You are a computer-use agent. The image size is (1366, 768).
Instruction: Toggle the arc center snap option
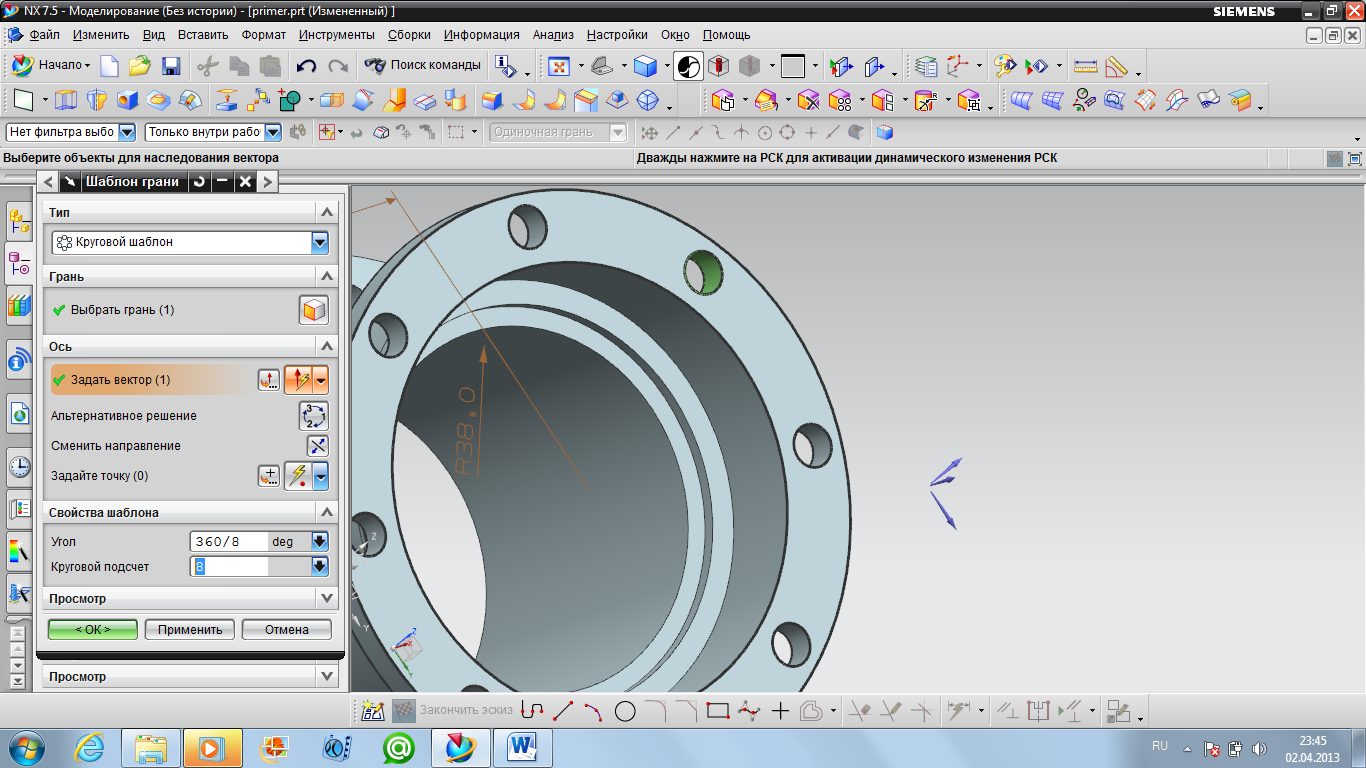pyautogui.click(x=765, y=132)
